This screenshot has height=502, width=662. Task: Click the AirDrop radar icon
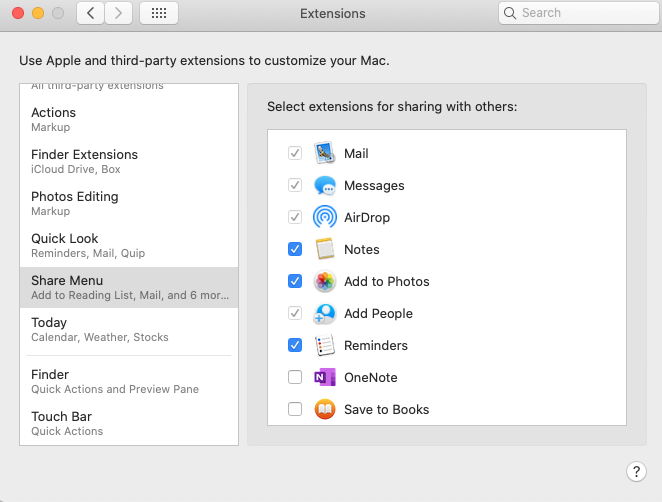pyautogui.click(x=324, y=217)
